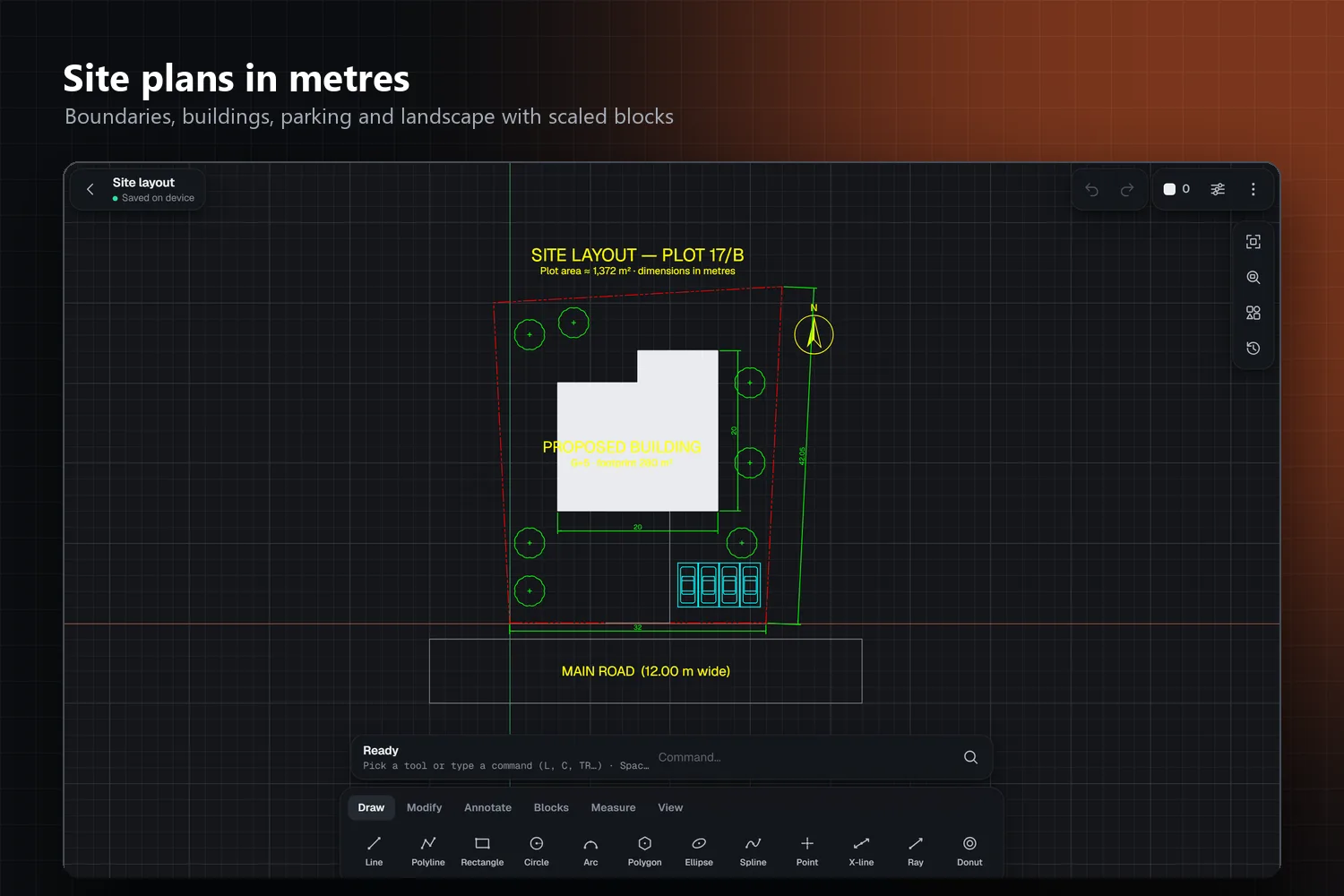Select the Ray tool

click(x=916, y=851)
